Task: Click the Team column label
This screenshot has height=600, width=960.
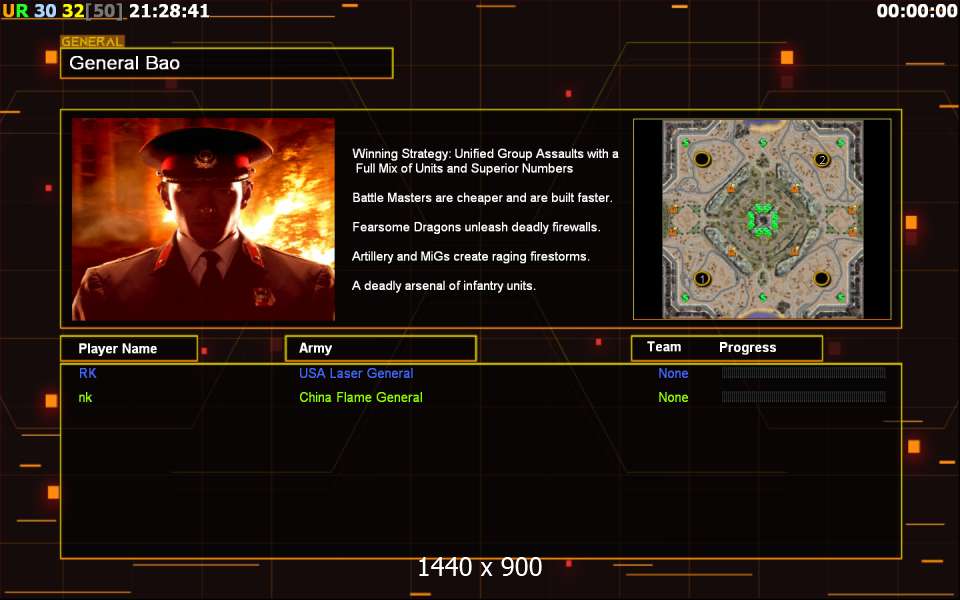Action: 664,347
